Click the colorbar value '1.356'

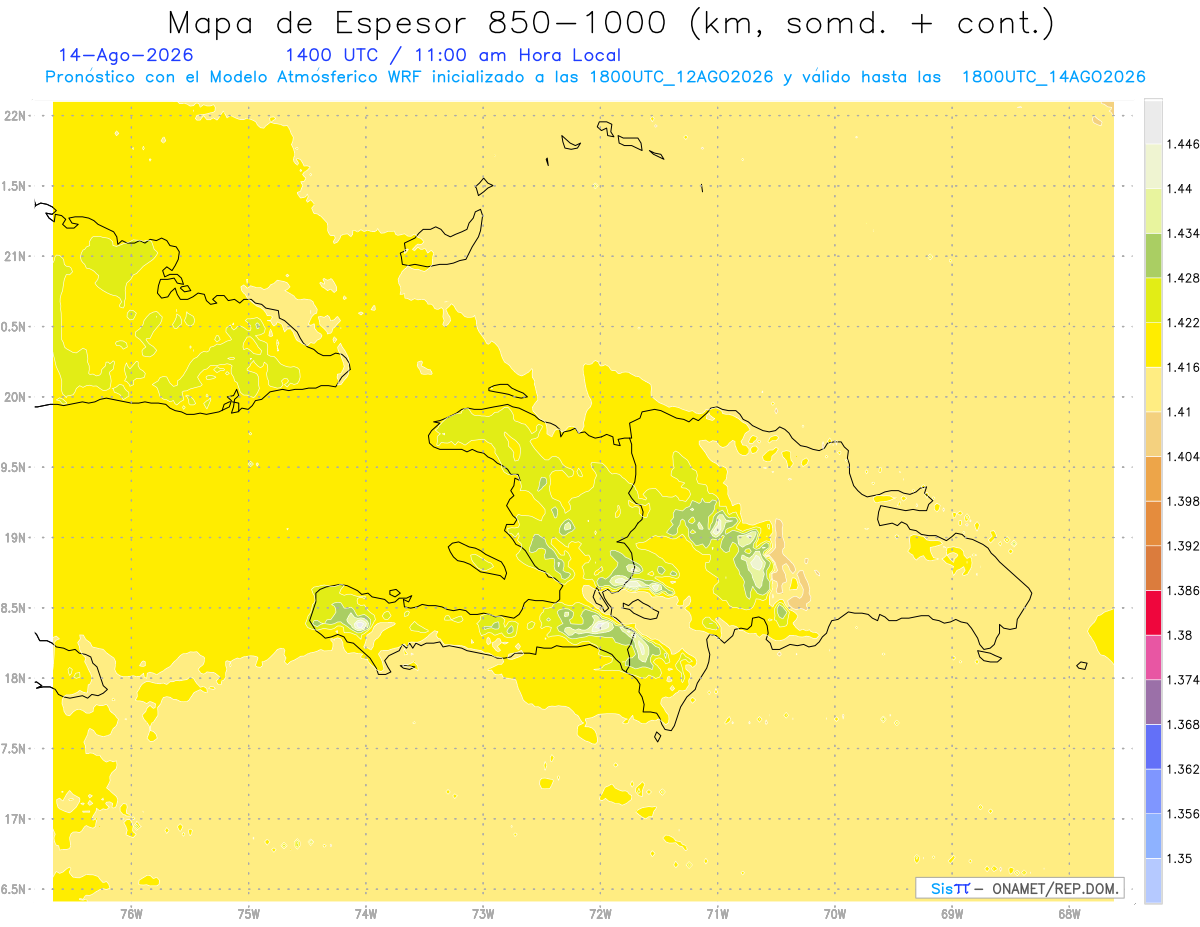pyautogui.click(x=1183, y=814)
